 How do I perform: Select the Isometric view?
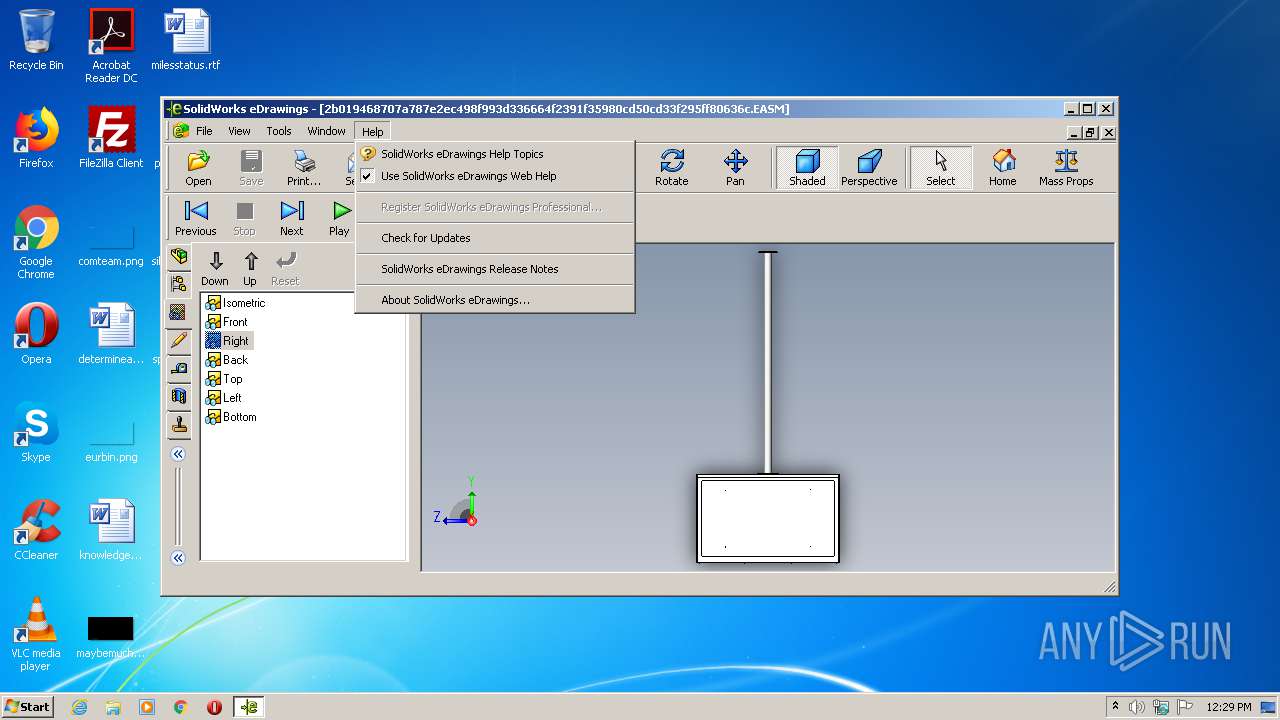click(x=235, y=303)
